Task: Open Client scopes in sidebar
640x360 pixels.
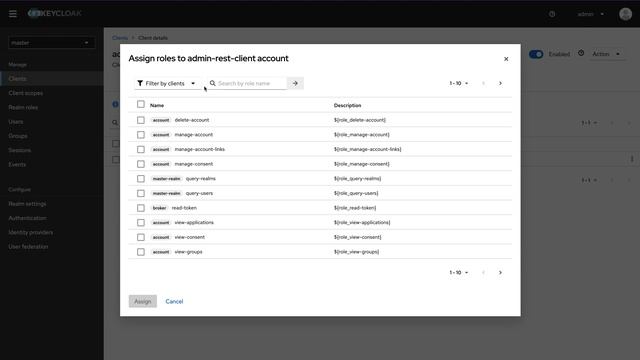Action: click(26, 93)
